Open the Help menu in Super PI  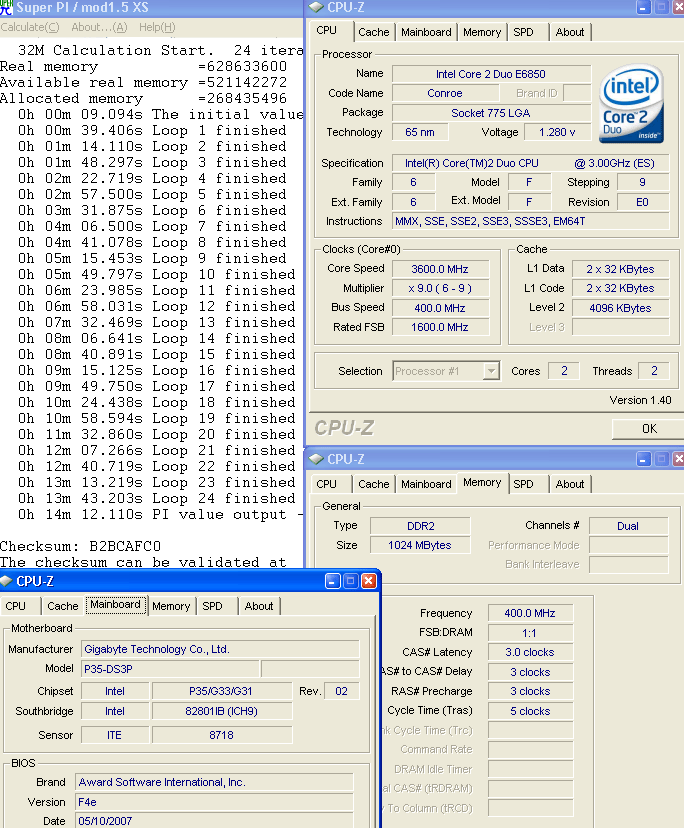(x=157, y=27)
